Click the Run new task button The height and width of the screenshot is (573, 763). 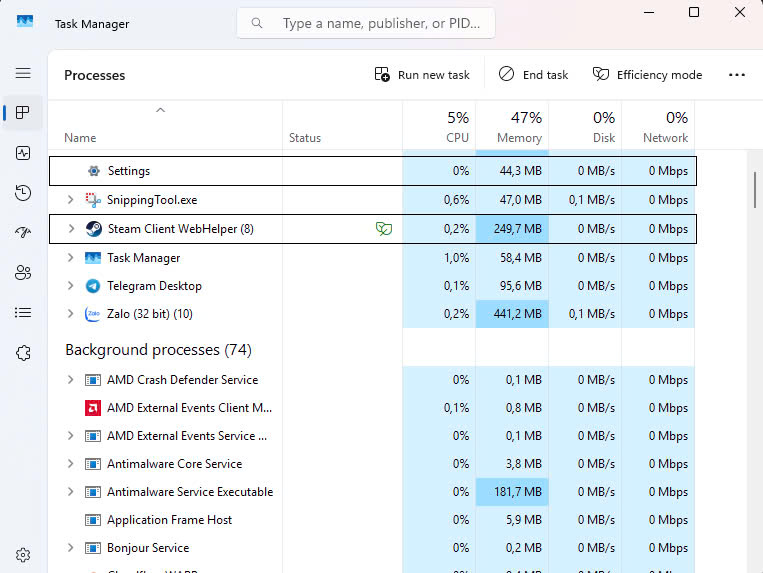point(422,75)
